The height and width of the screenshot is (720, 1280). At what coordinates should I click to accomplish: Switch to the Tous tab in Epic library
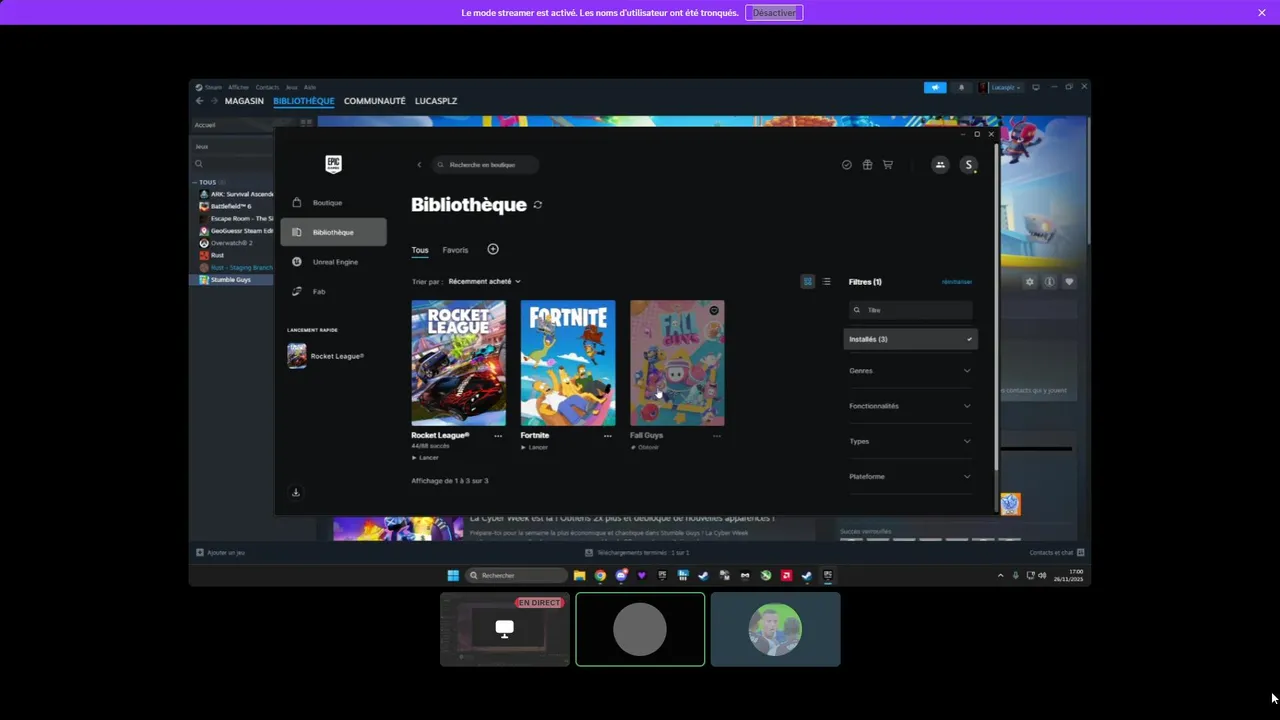tap(420, 250)
